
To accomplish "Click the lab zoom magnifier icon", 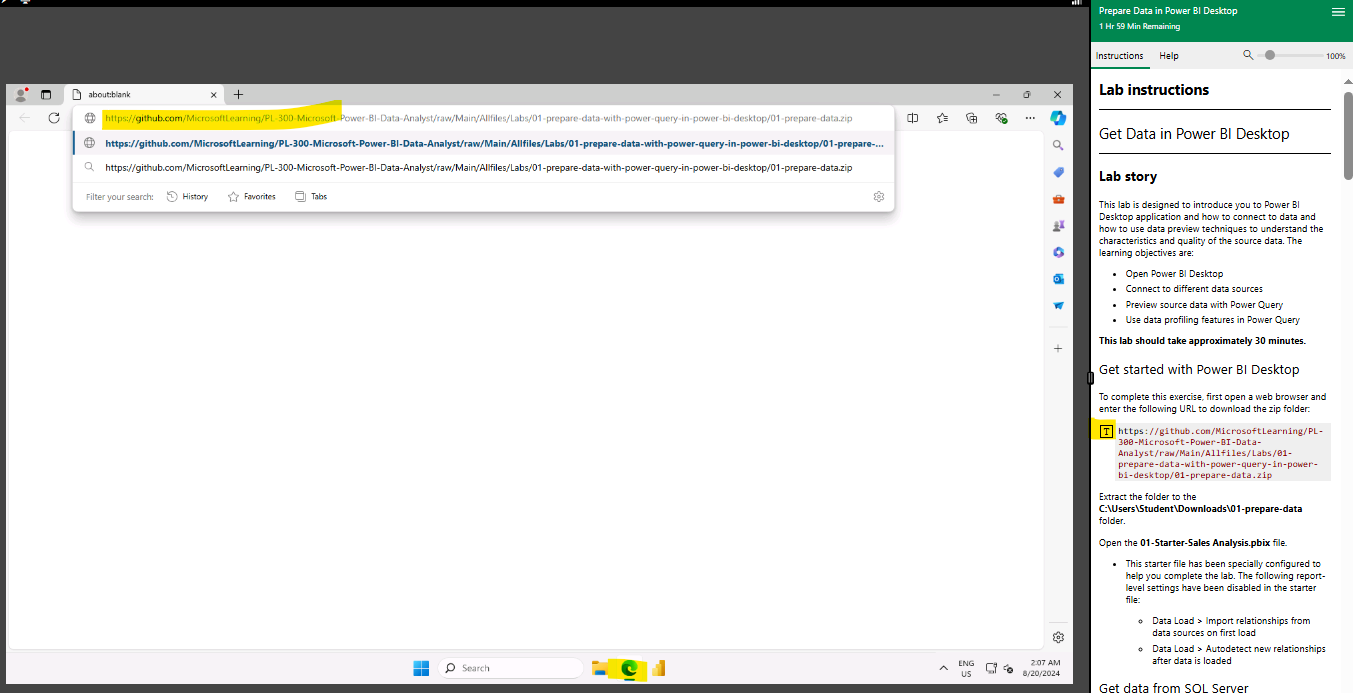I will click(x=1248, y=55).
